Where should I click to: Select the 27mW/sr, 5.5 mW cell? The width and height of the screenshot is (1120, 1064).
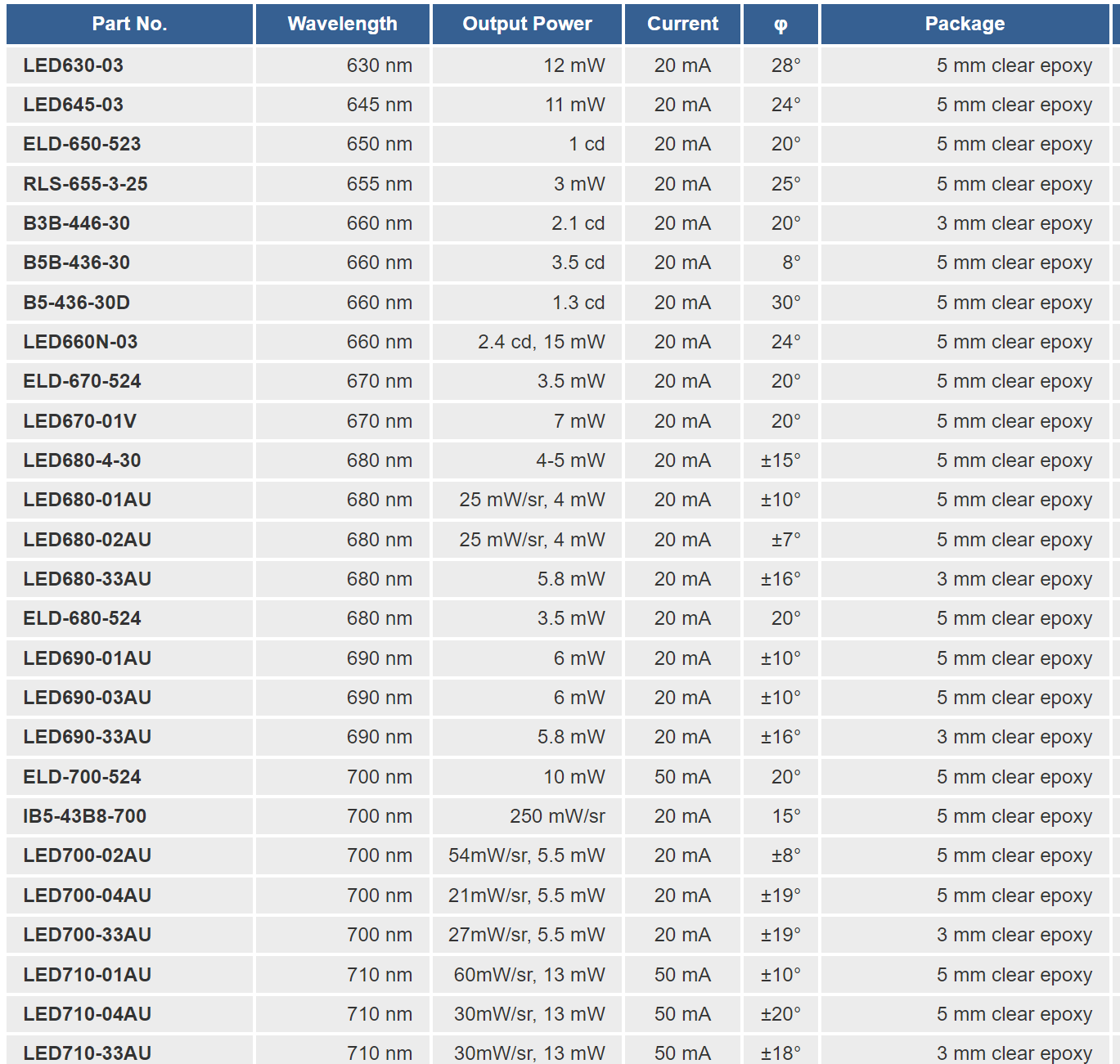click(527, 935)
